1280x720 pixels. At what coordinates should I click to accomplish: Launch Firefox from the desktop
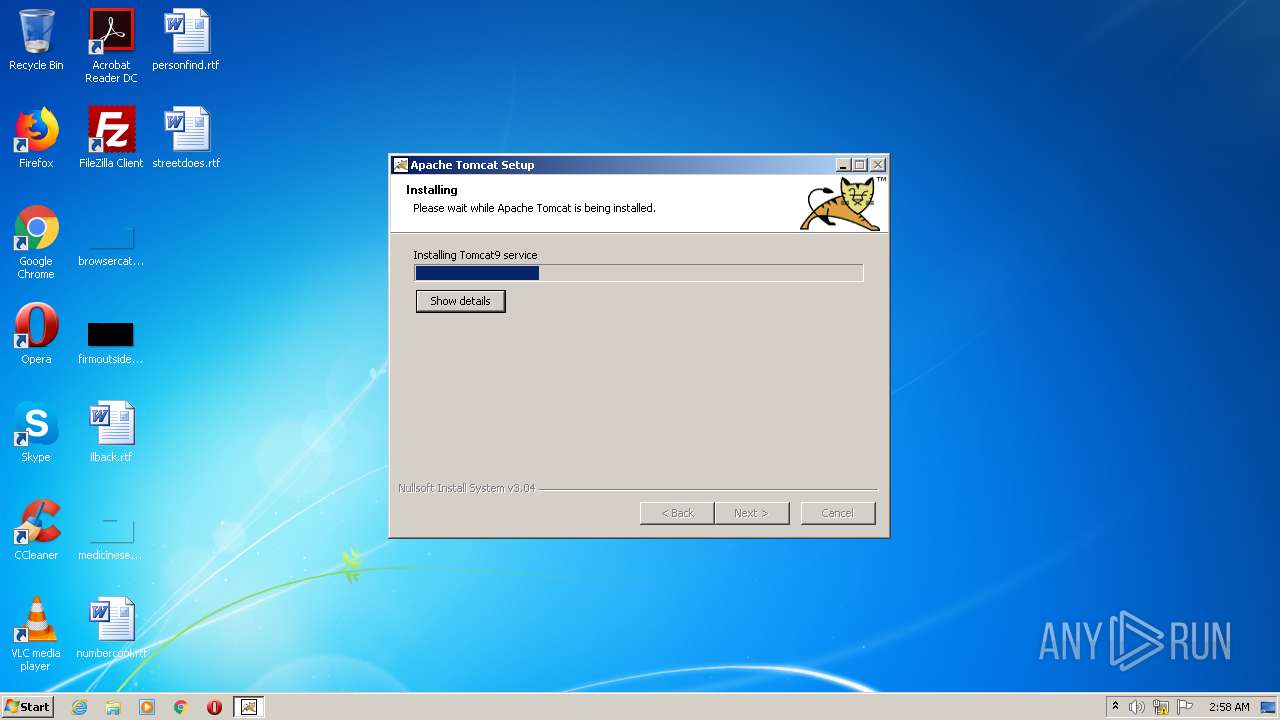pyautogui.click(x=36, y=139)
